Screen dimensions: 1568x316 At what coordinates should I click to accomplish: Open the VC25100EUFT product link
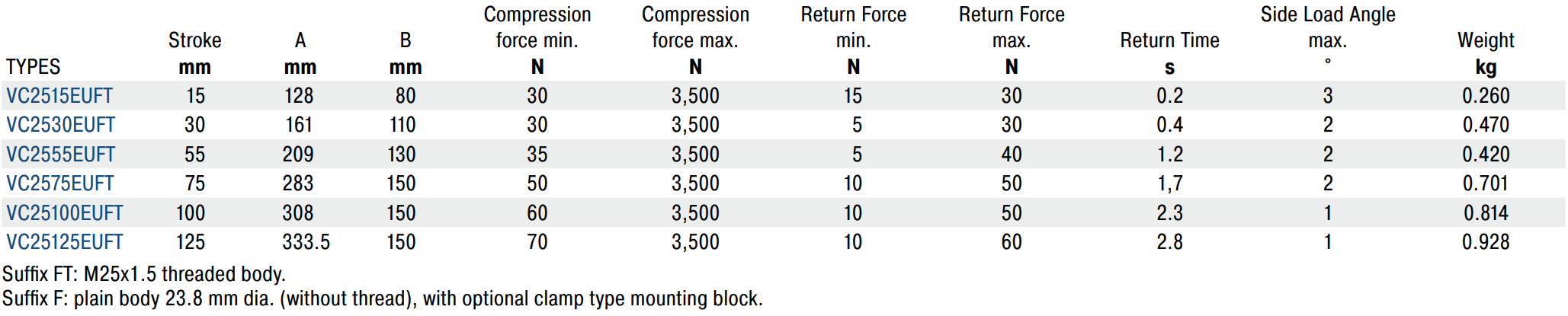click(x=65, y=213)
